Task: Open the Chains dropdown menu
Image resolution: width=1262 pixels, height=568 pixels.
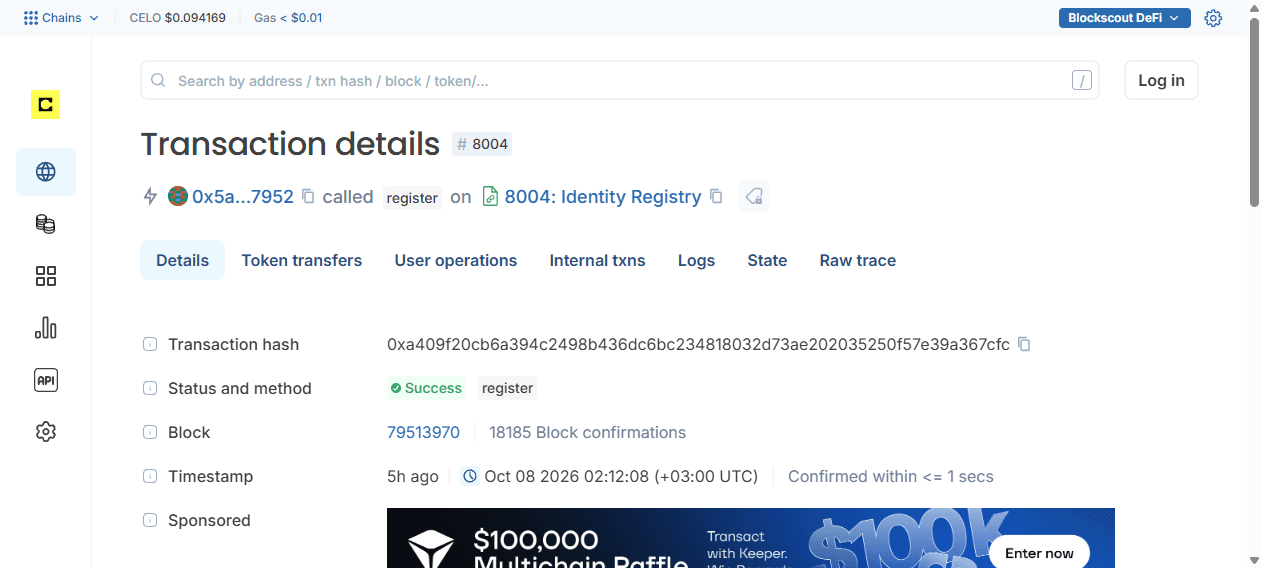Action: tap(61, 18)
